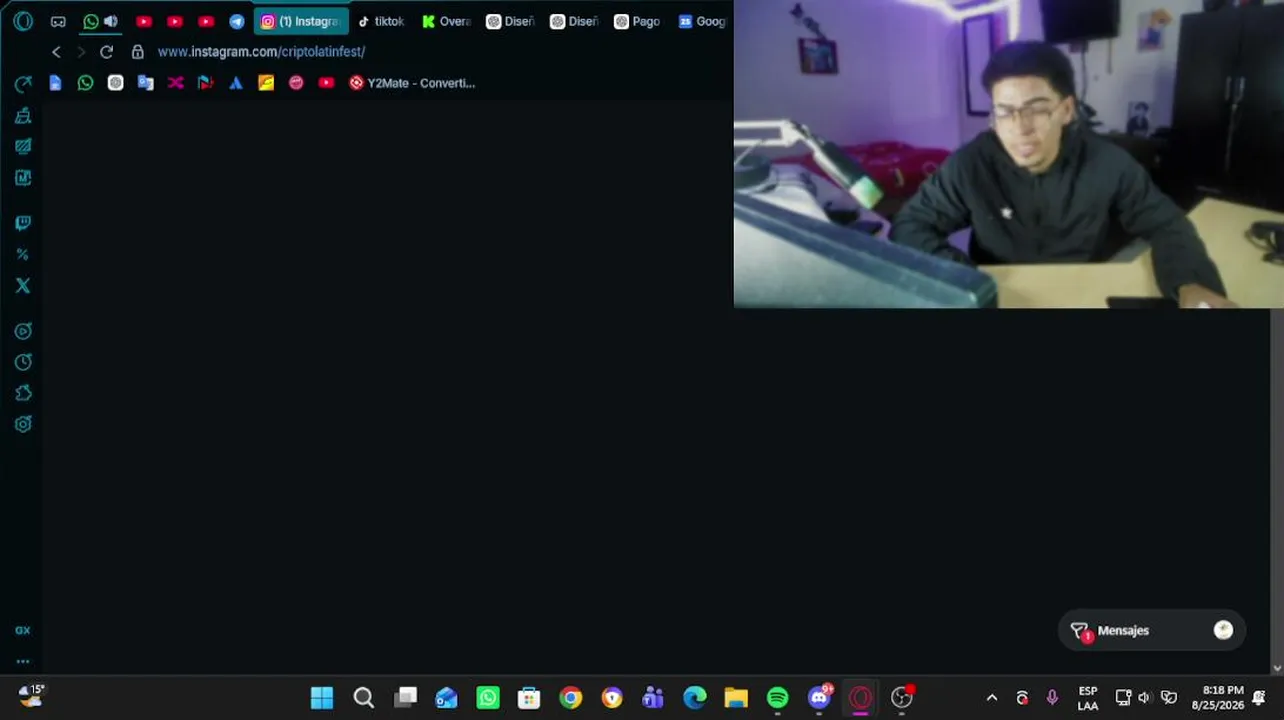Open the WhatsApp bookmark in bookmarks bar
This screenshot has height=720, width=1284.
[85, 83]
